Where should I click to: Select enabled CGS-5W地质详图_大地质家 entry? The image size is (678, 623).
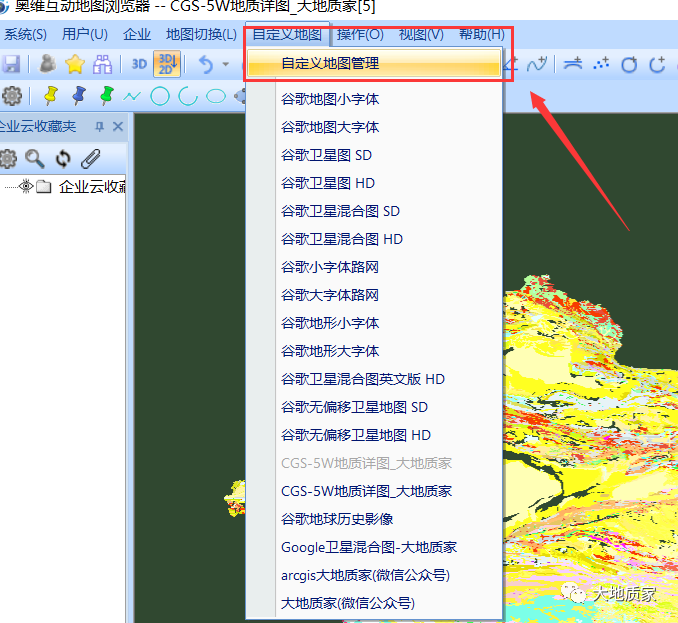pyautogui.click(x=374, y=491)
